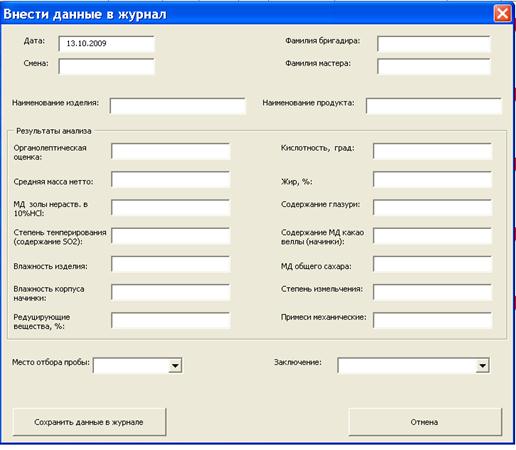516x450 pixels.
Task: Select the Содержание глазури field
Action: [432, 208]
